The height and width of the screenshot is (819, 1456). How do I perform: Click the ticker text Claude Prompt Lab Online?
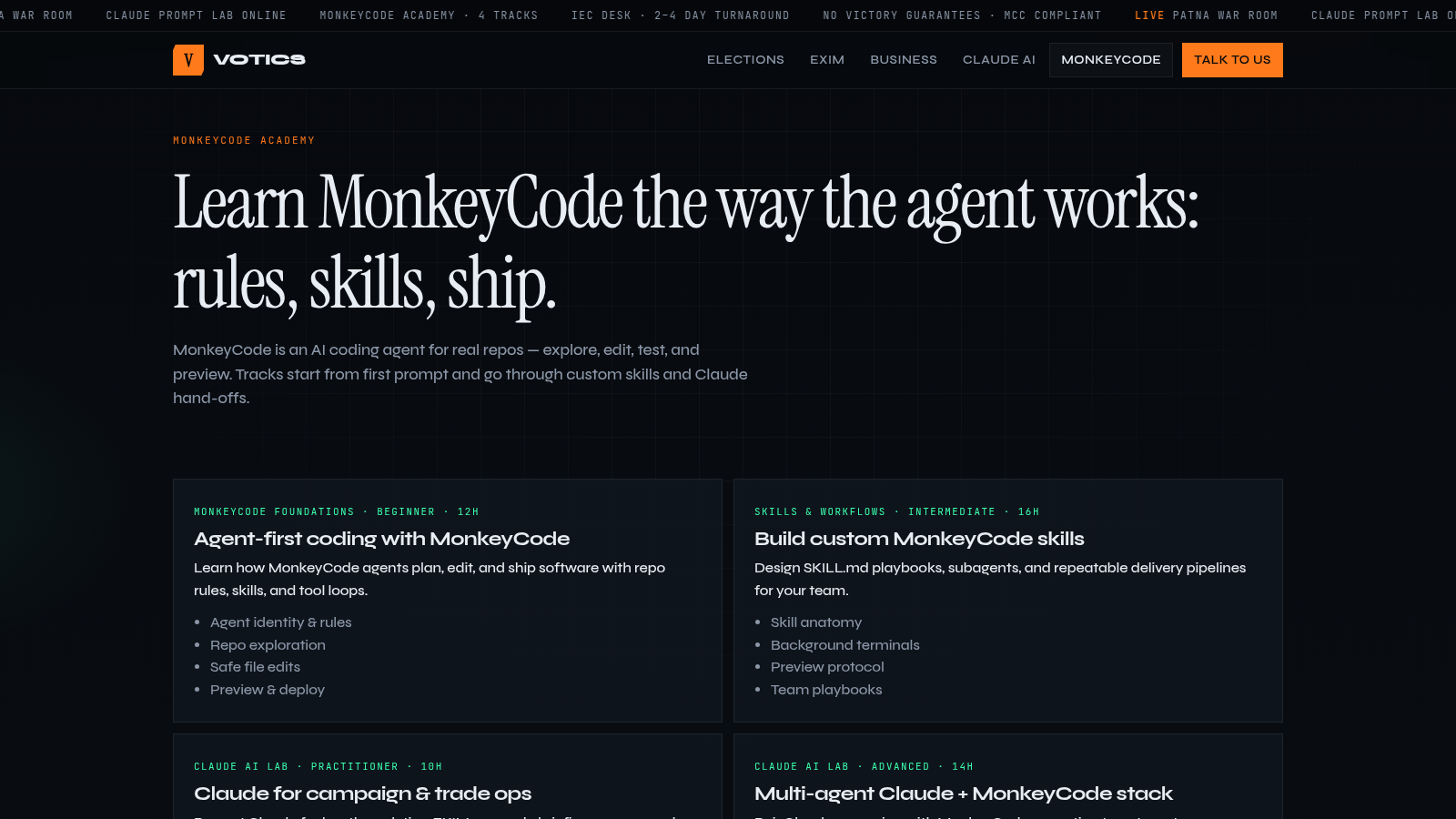click(197, 15)
